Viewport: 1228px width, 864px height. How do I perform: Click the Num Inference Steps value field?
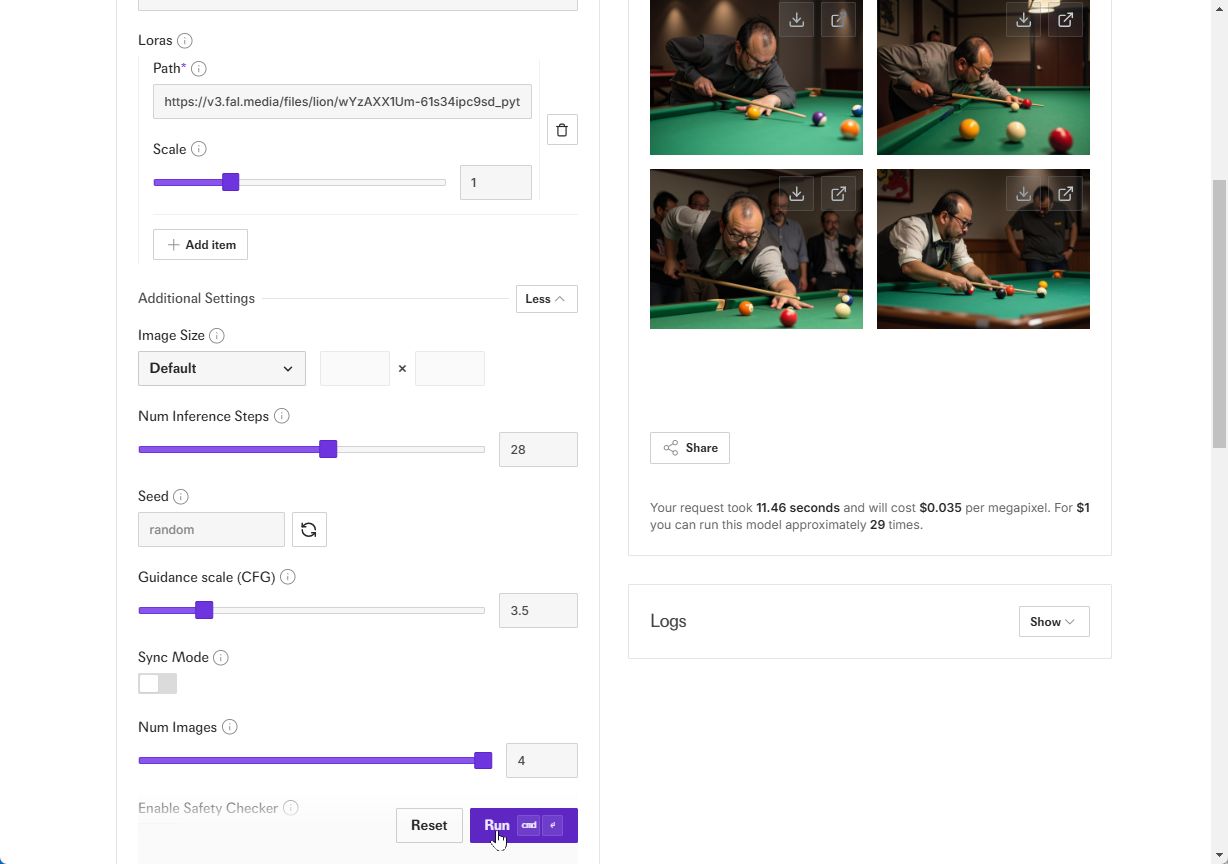pos(538,449)
